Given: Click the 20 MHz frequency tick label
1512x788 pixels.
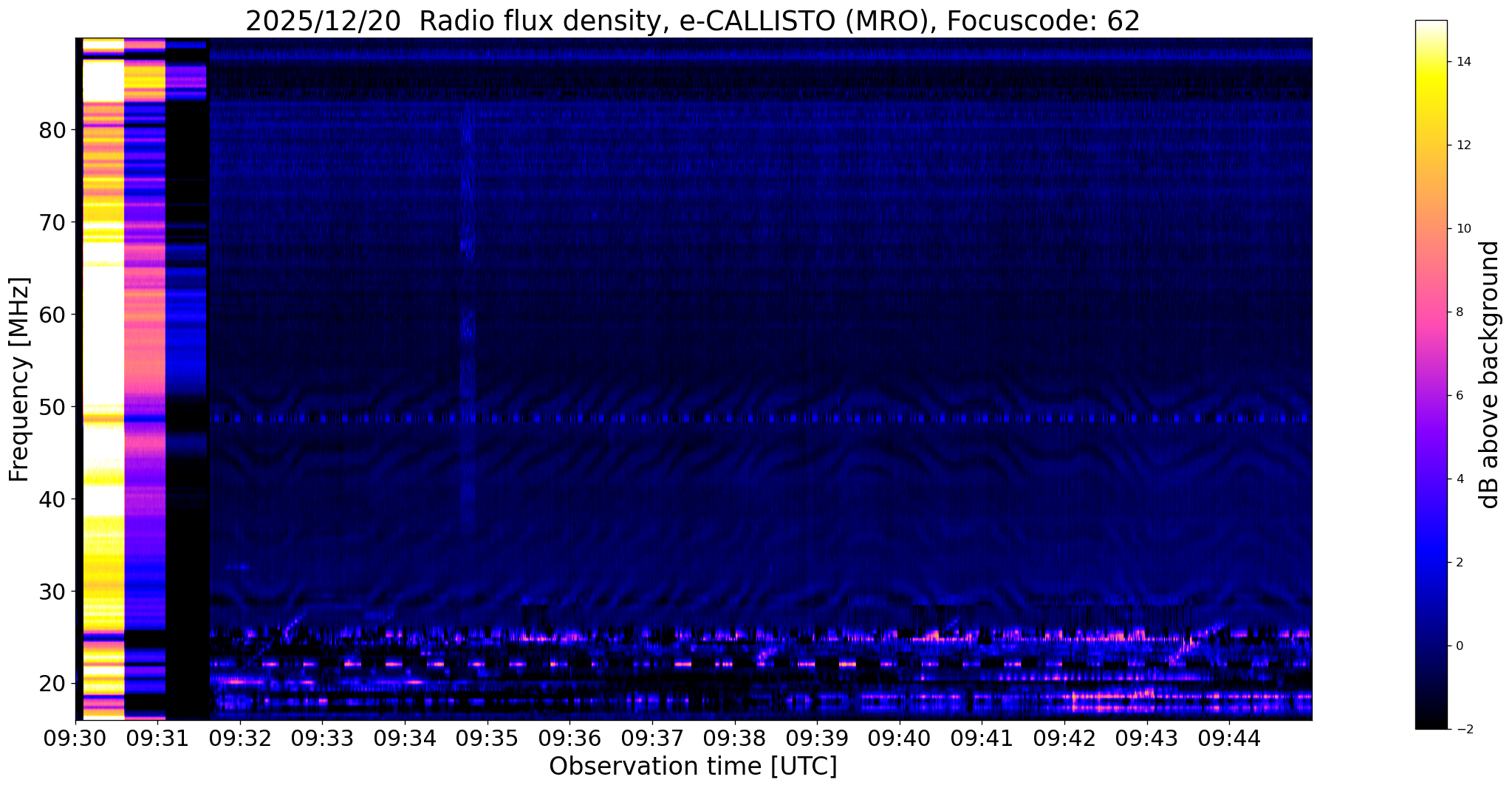Looking at the screenshot, I should (x=52, y=684).
